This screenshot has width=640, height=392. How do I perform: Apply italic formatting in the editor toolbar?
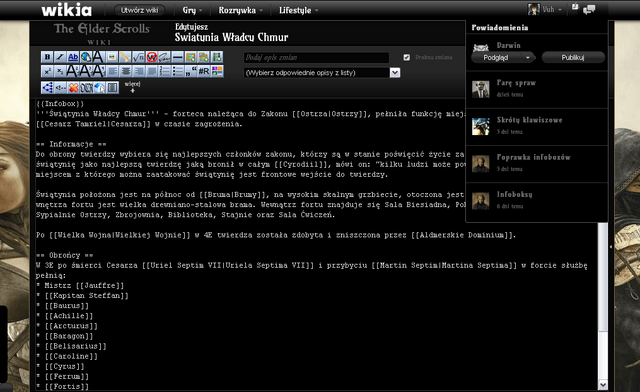(x=60, y=57)
